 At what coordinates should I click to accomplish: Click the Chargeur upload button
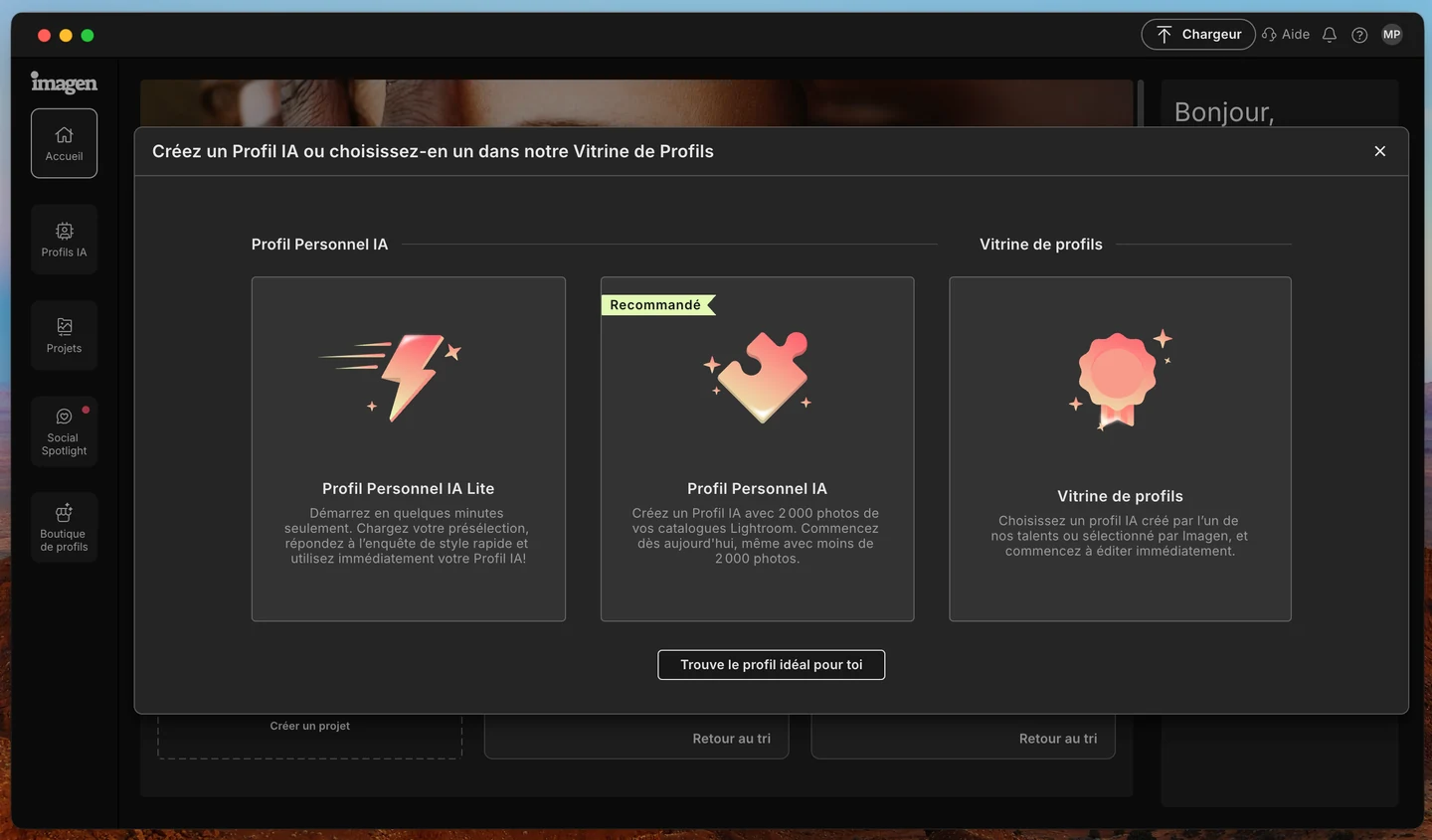[1198, 34]
